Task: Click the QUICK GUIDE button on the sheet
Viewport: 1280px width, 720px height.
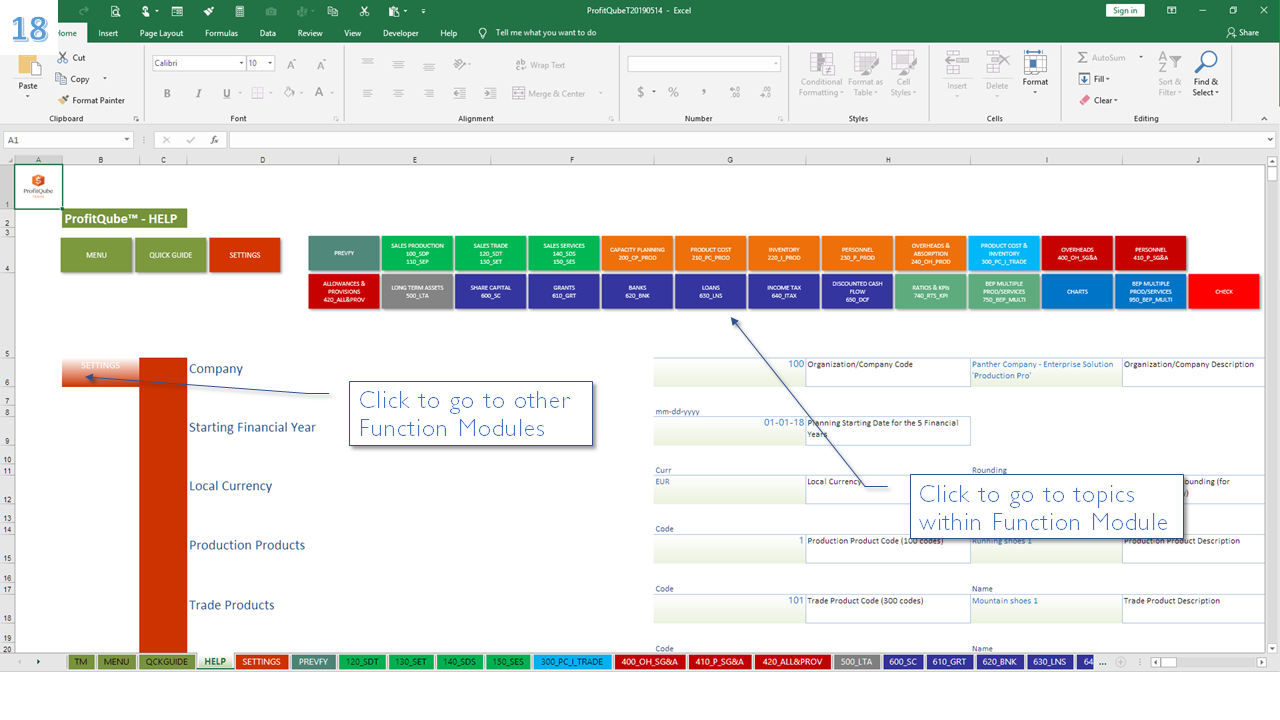Action: point(170,255)
